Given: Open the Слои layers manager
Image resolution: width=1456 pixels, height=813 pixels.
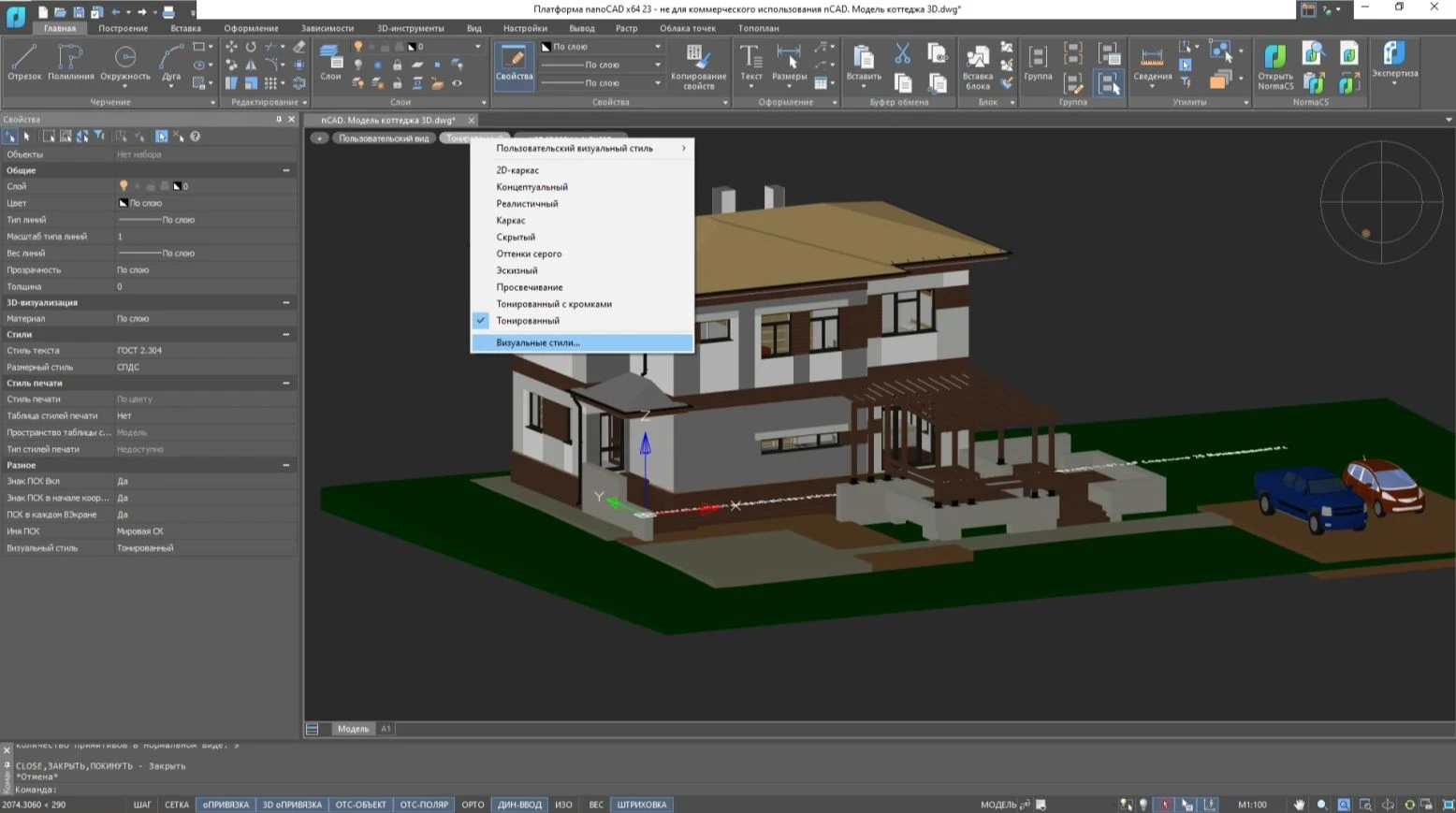Looking at the screenshot, I should coord(330,63).
